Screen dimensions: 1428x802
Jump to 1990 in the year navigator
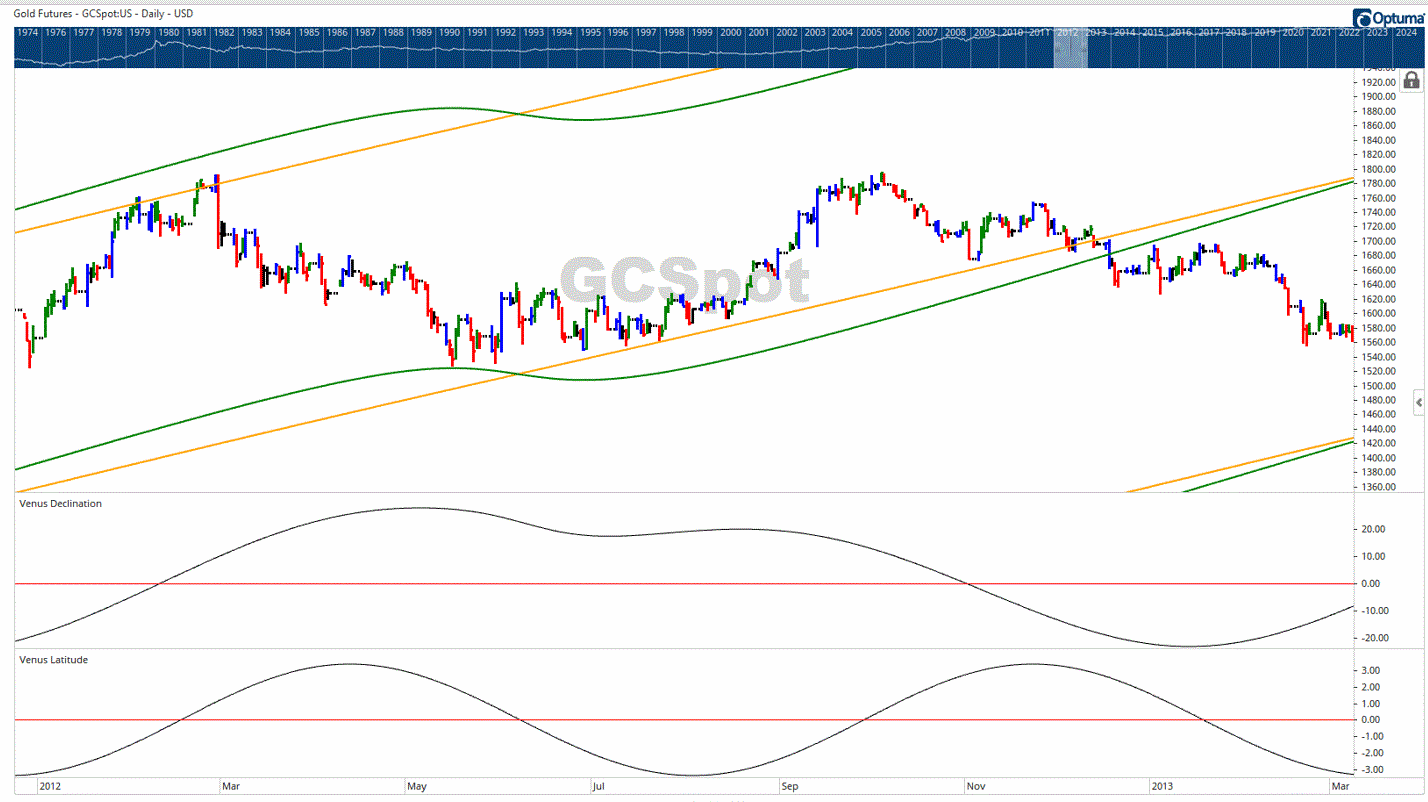coord(450,33)
